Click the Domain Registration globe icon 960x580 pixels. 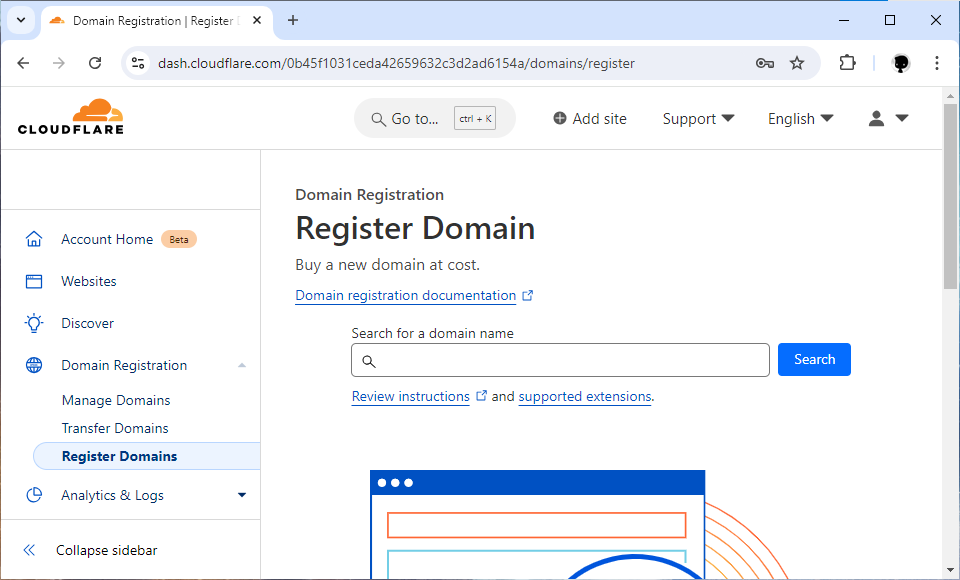pyautogui.click(x=34, y=365)
